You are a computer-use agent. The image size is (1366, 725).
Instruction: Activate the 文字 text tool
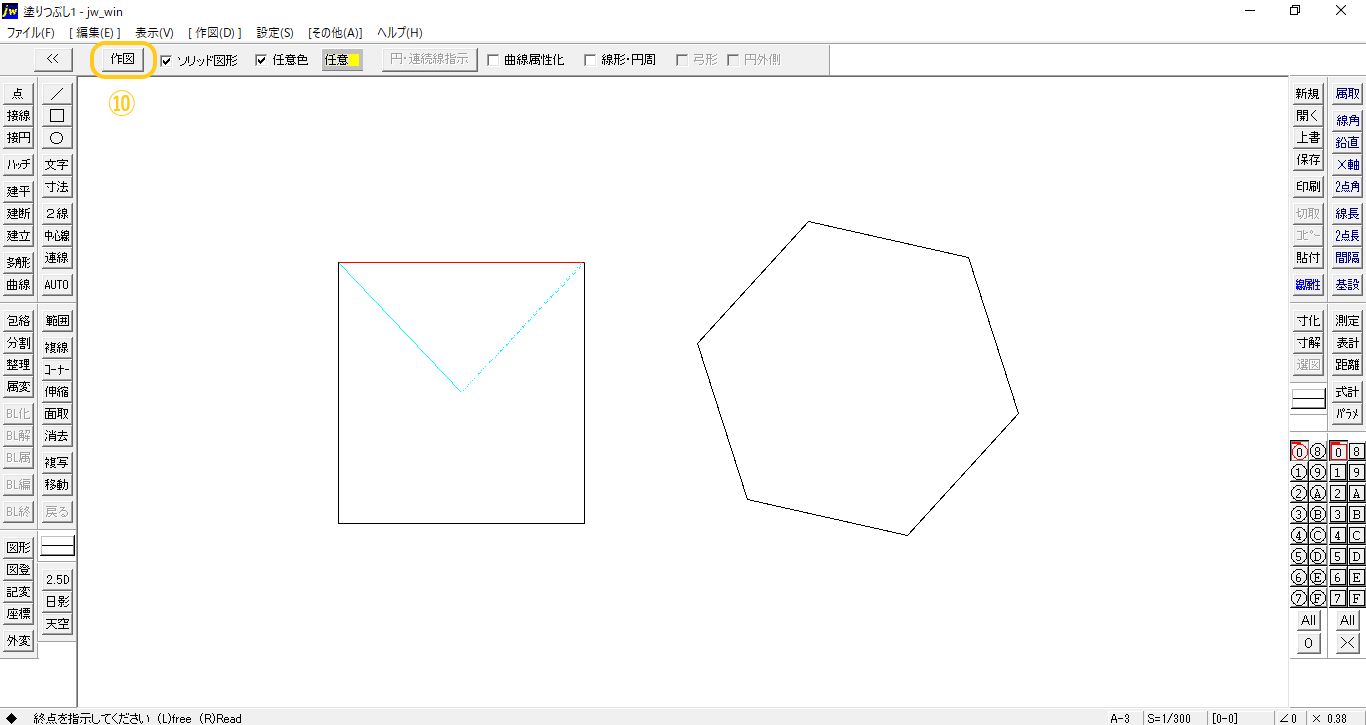tap(57, 165)
